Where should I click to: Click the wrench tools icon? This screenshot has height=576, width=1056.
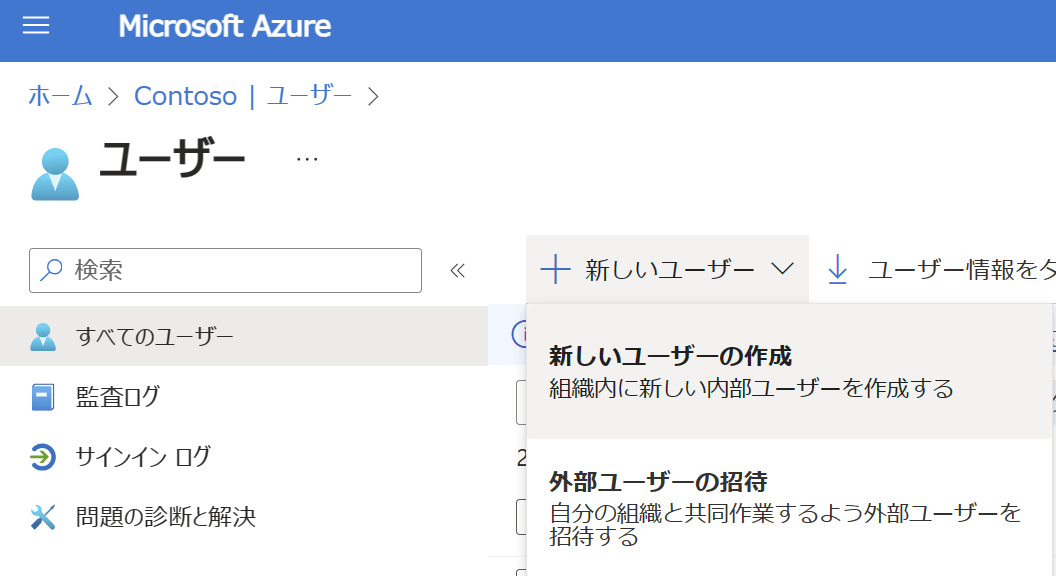point(43,517)
